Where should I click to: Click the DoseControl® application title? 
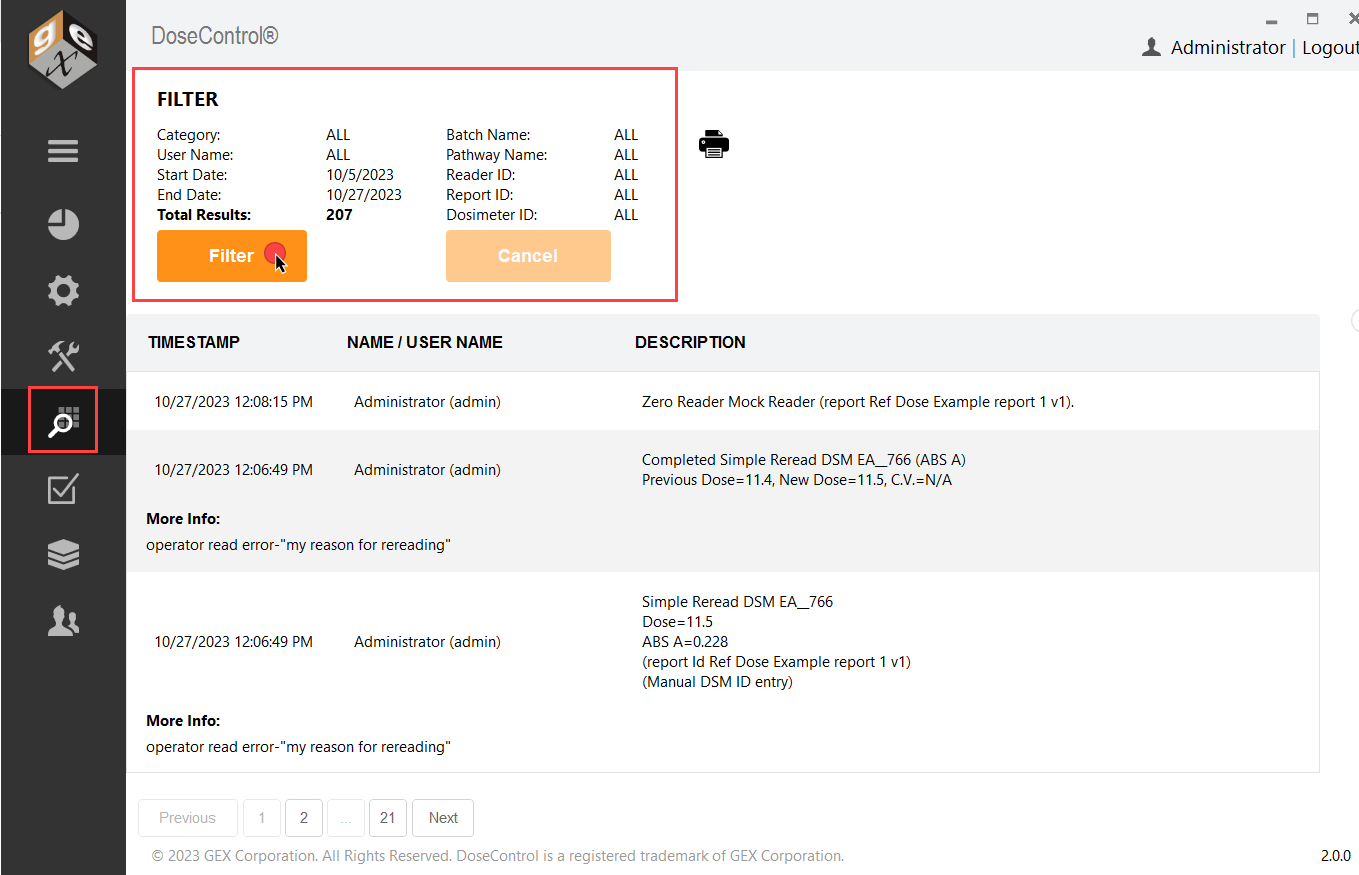coord(215,36)
